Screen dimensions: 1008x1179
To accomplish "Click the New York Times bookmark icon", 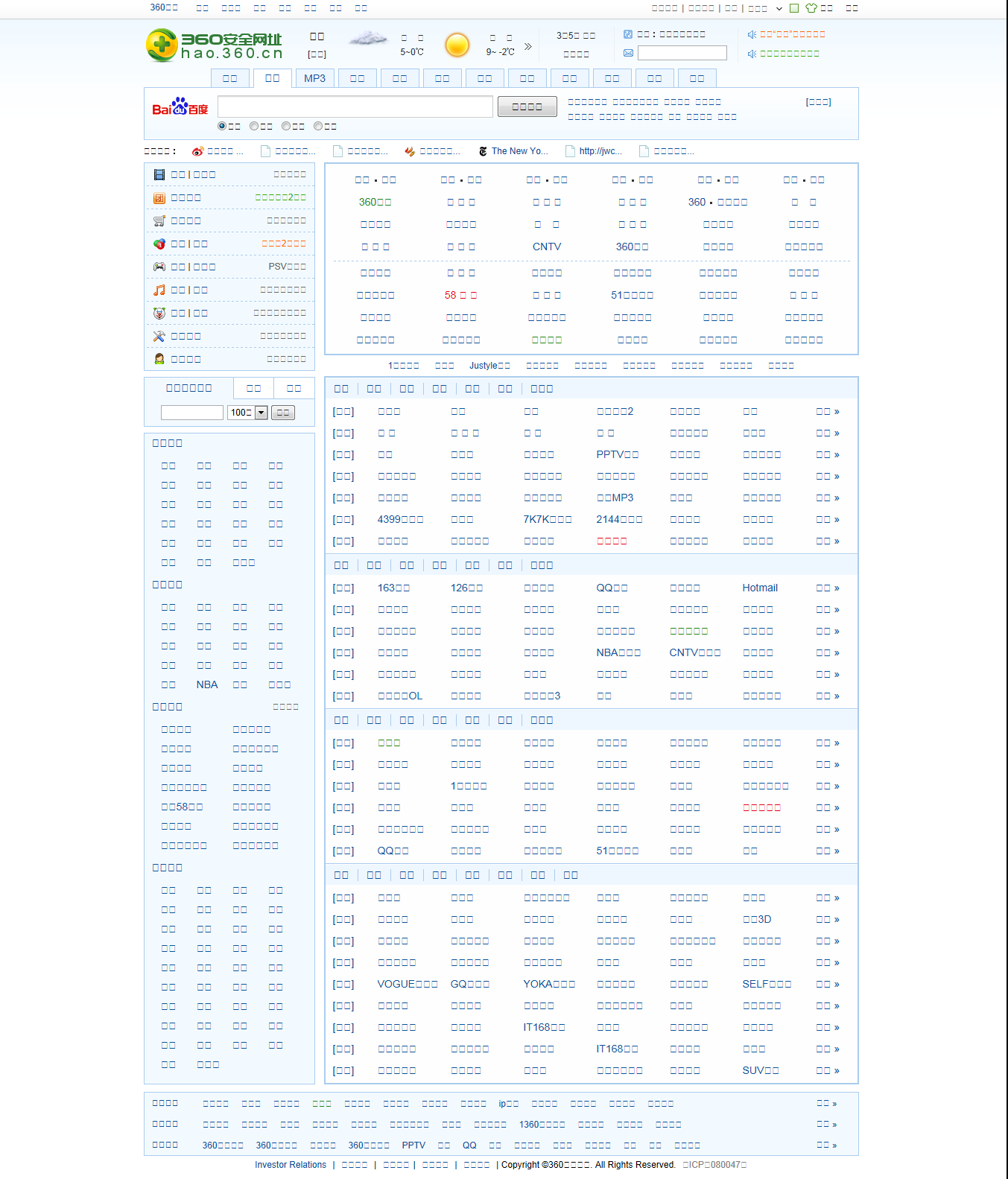I will point(483,151).
